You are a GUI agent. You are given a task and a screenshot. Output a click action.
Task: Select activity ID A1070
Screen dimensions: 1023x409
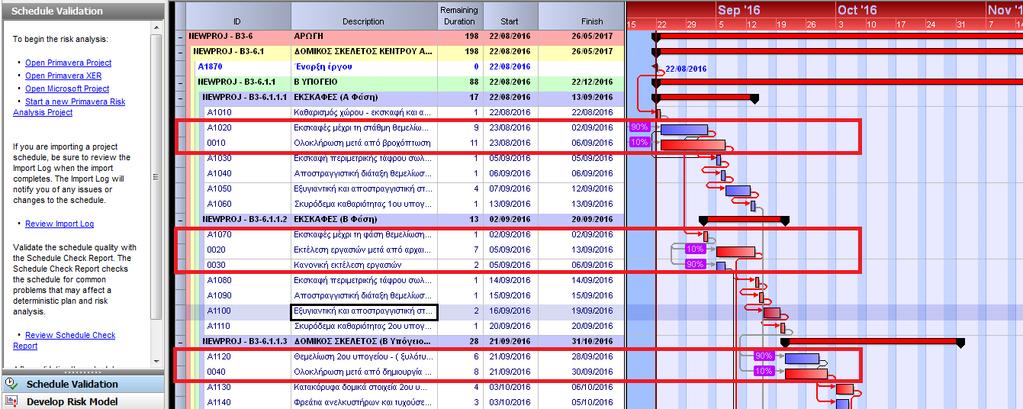click(x=219, y=235)
